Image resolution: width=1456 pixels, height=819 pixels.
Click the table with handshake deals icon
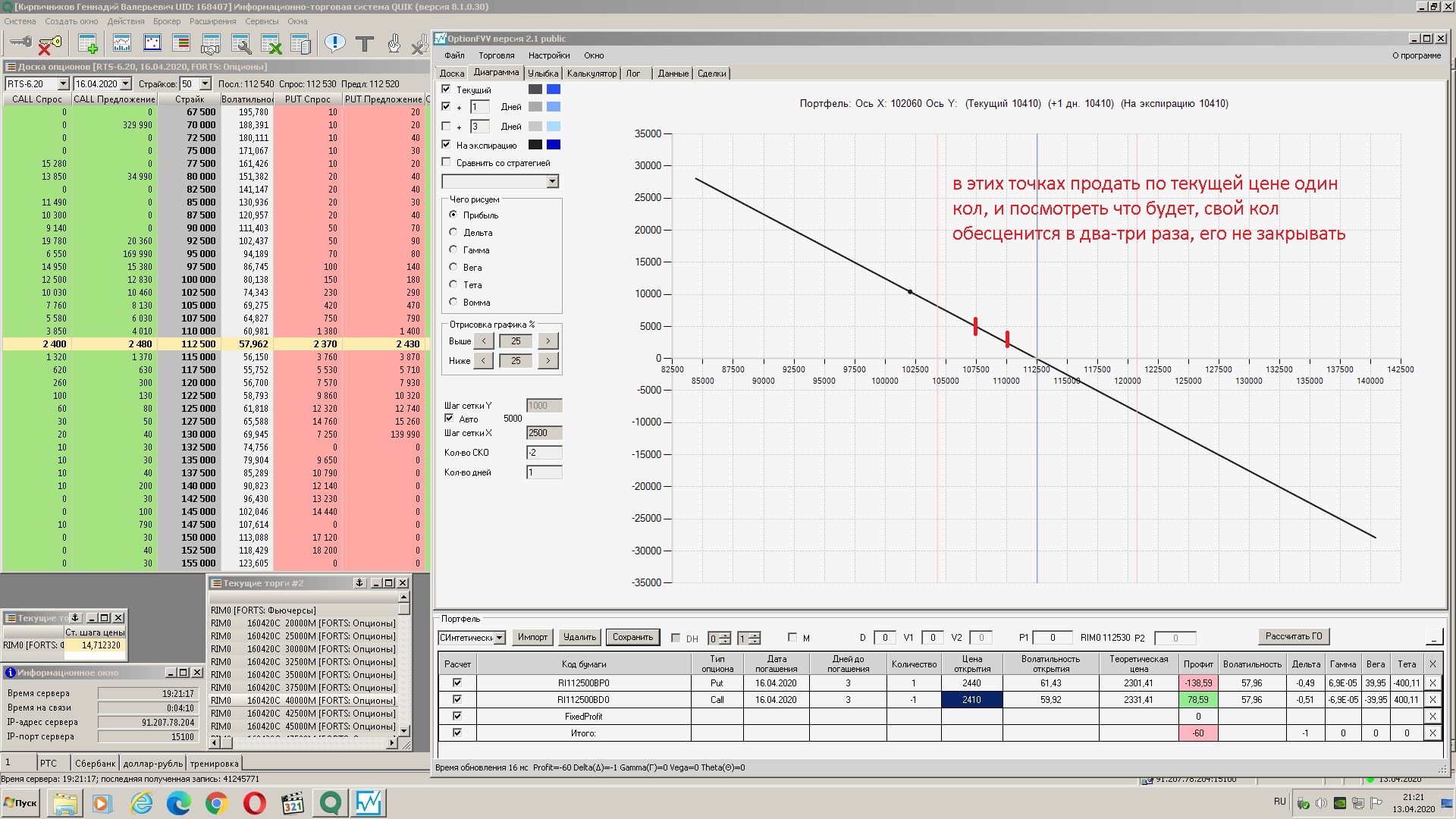pos(211,45)
